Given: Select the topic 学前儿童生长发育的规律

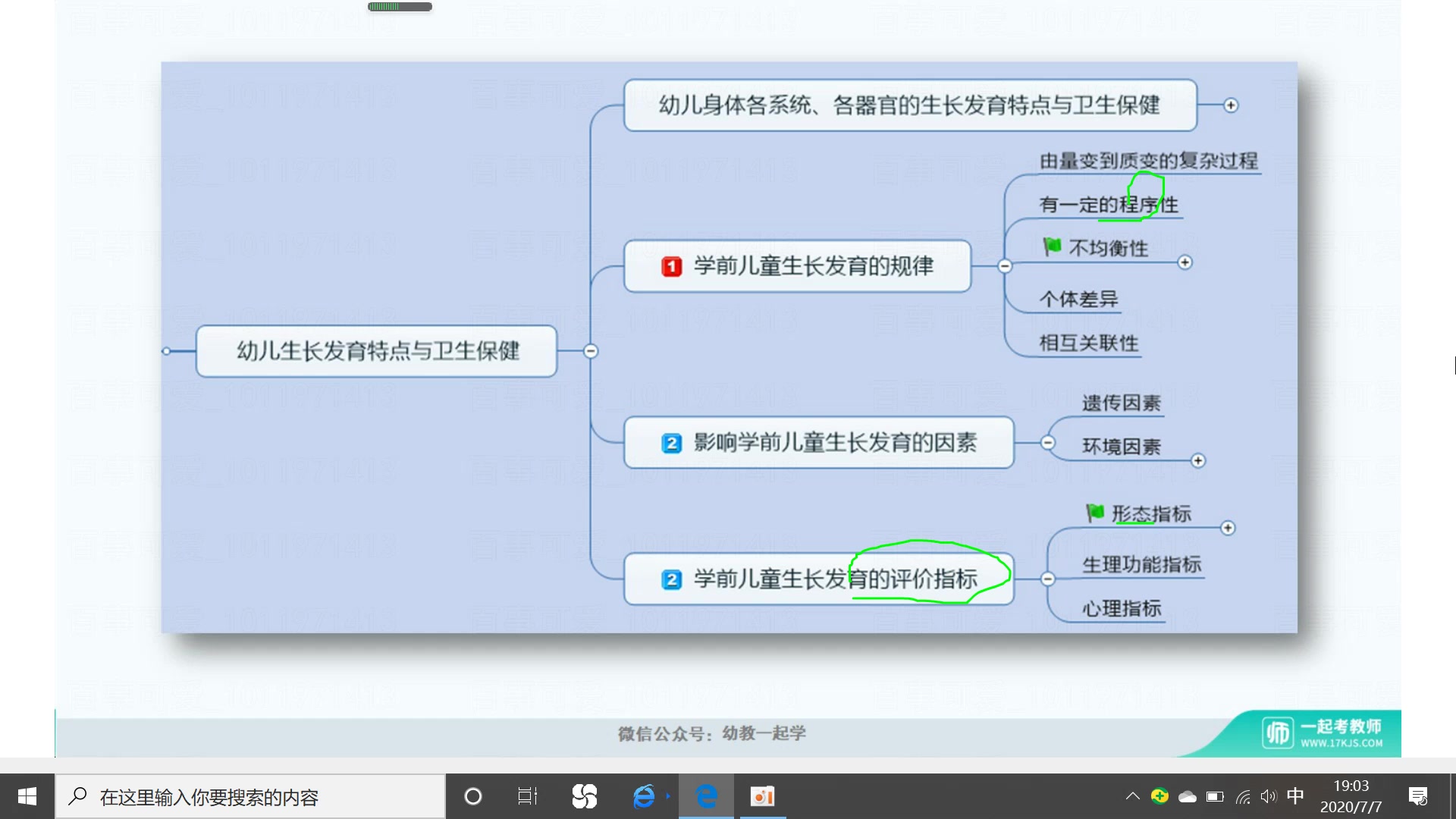Looking at the screenshot, I should click(x=797, y=266).
